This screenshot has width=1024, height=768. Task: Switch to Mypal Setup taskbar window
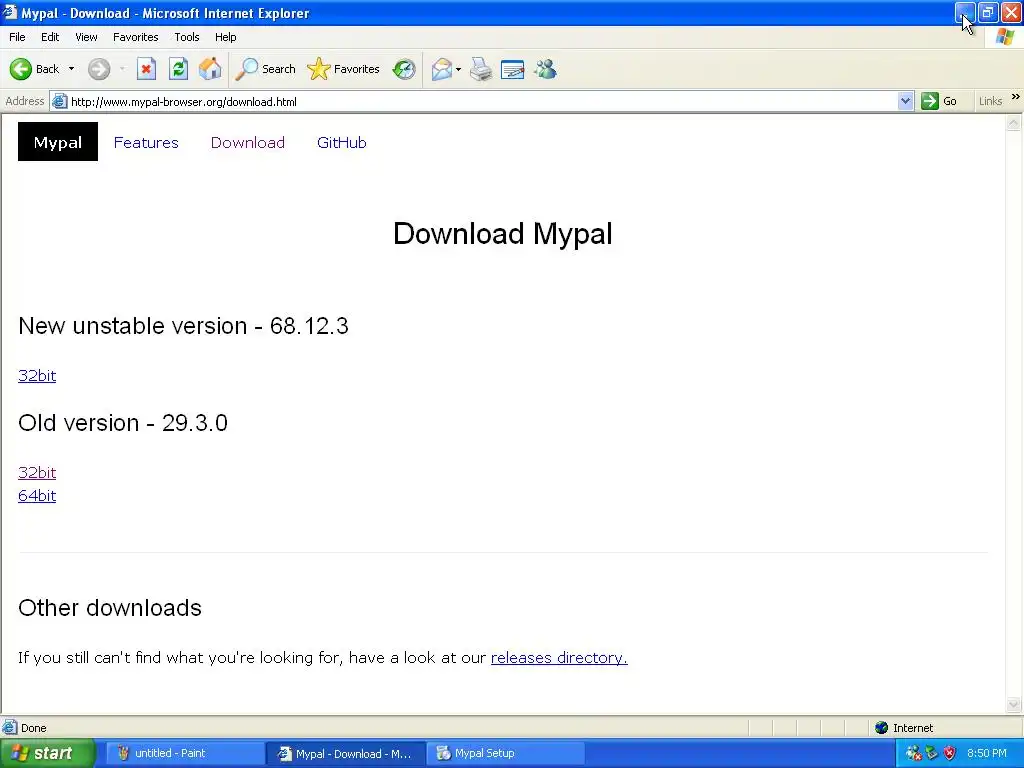506,753
